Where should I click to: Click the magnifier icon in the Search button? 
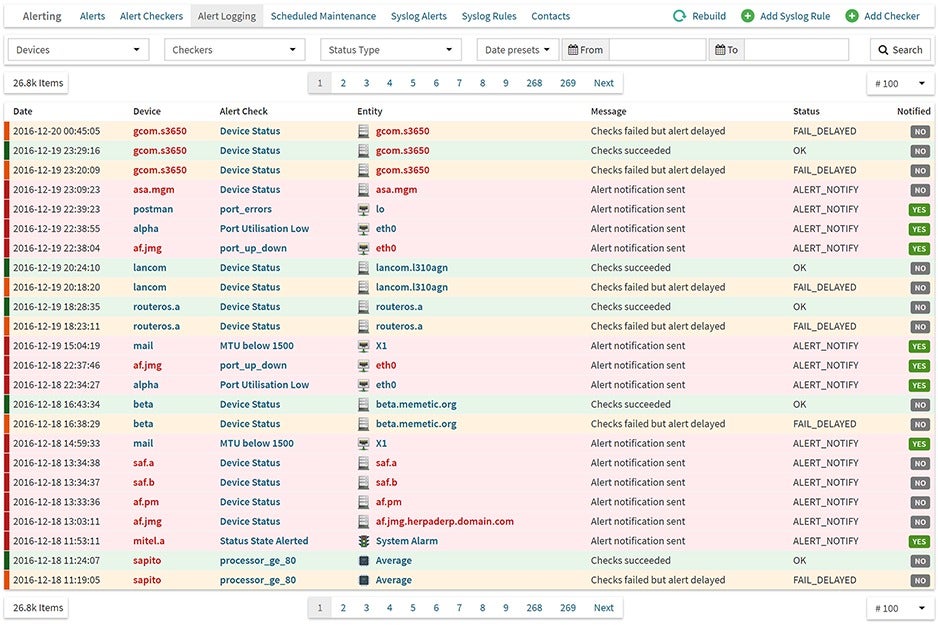883,50
